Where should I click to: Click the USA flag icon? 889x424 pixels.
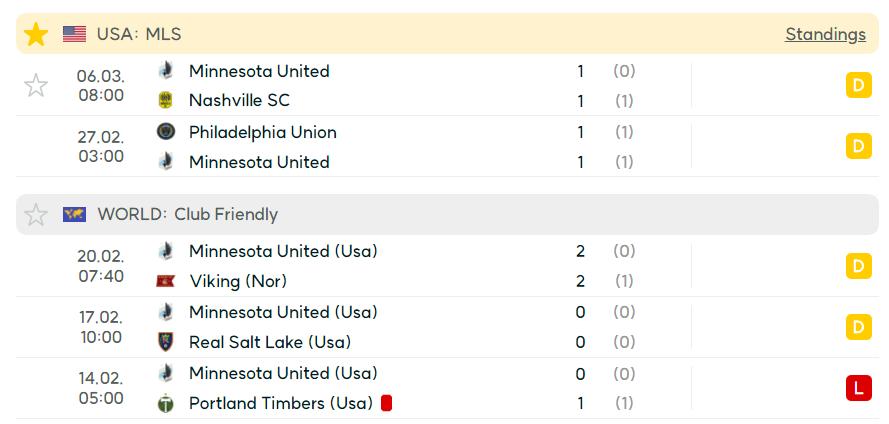(x=74, y=35)
